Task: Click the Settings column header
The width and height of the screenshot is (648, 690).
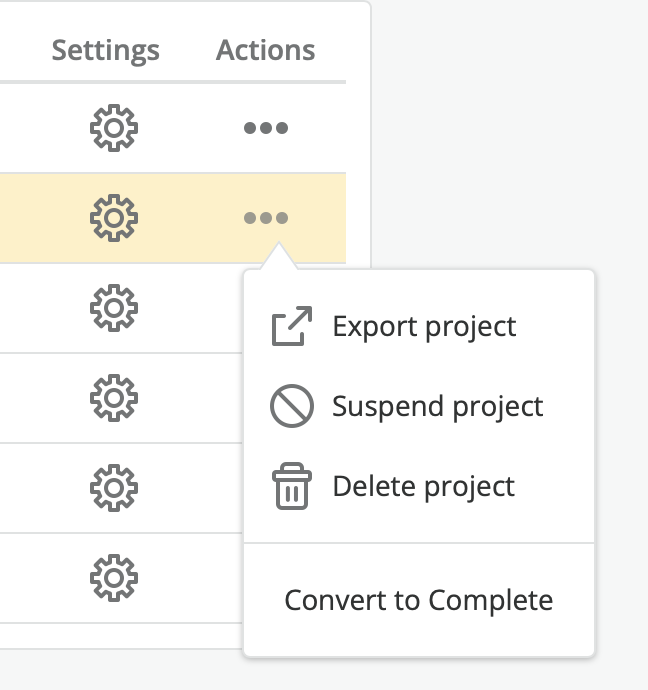Action: pos(106,51)
